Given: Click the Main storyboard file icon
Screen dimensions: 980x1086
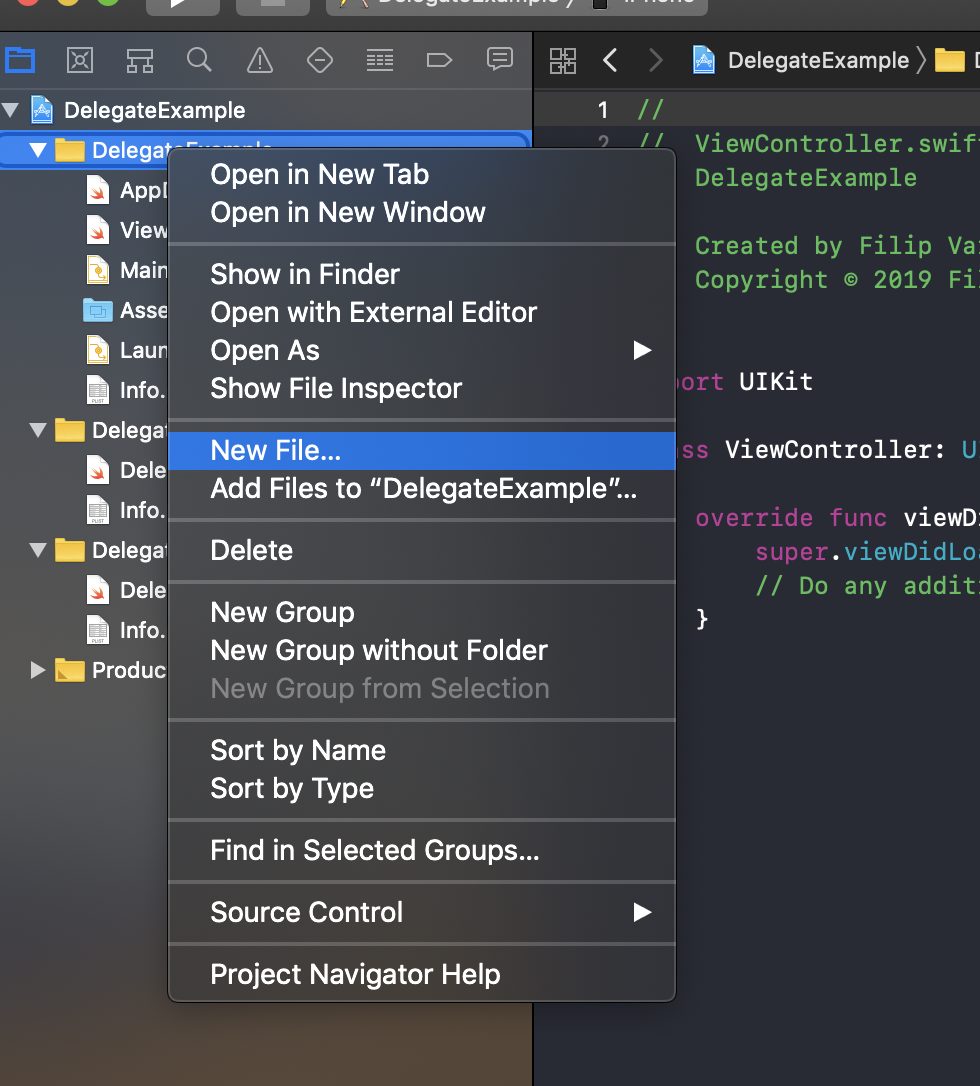Looking at the screenshot, I should tap(98, 270).
